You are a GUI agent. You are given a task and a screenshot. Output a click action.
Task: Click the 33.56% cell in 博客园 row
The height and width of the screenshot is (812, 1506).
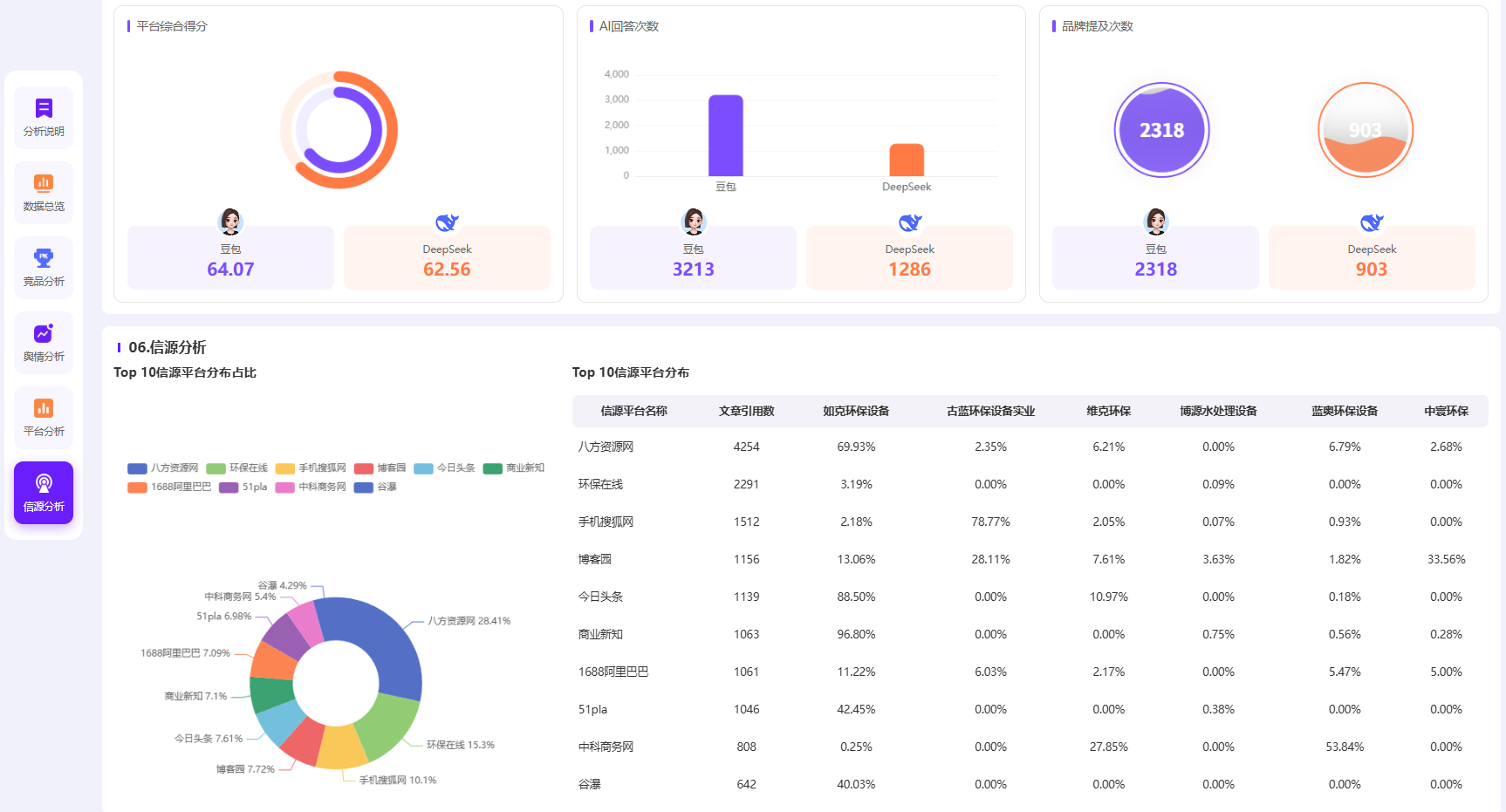pyautogui.click(x=1447, y=559)
